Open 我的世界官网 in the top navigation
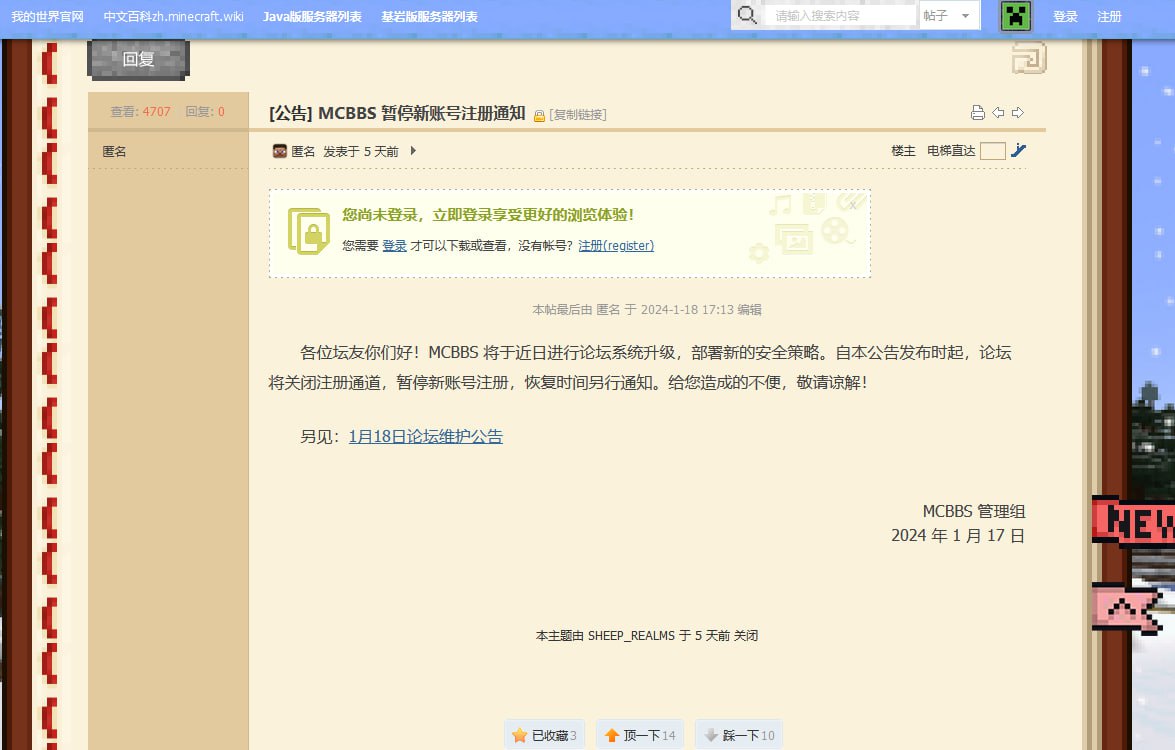The image size is (1175, 750). pos(47,16)
